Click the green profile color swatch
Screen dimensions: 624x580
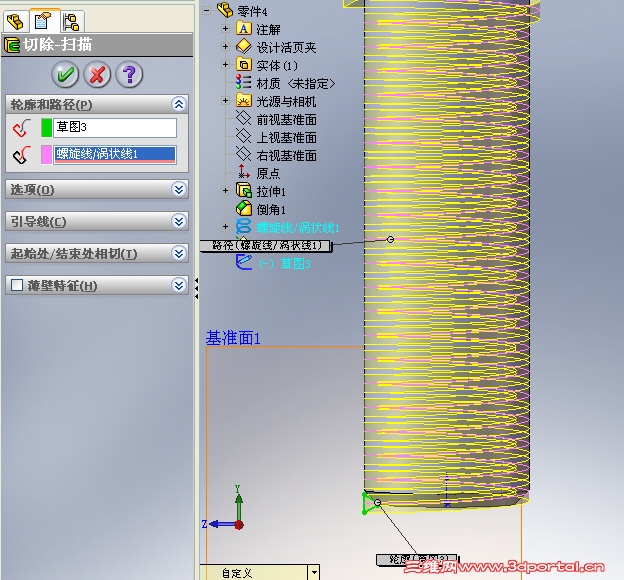click(47, 127)
